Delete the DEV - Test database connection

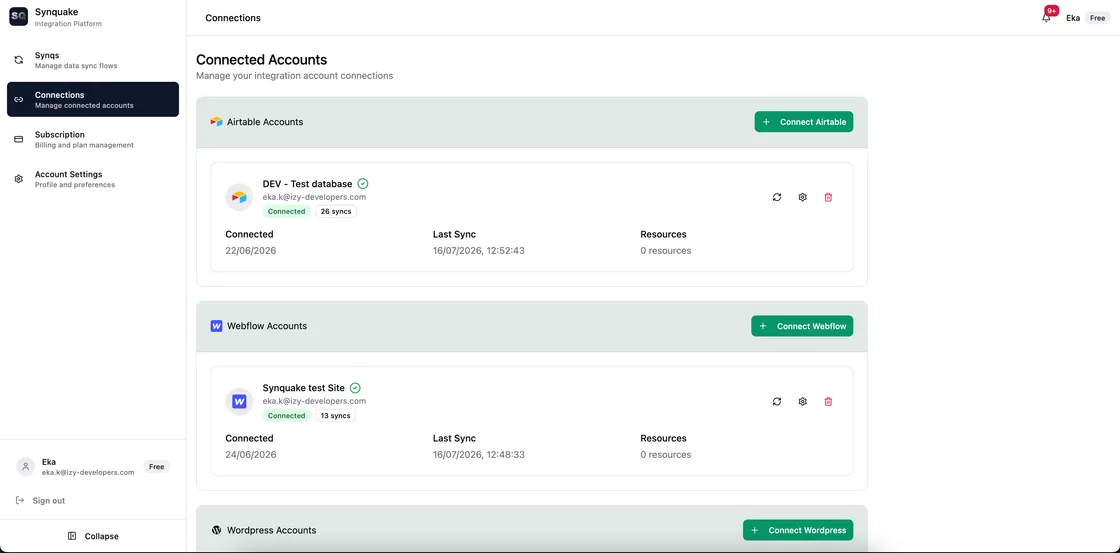(x=829, y=197)
